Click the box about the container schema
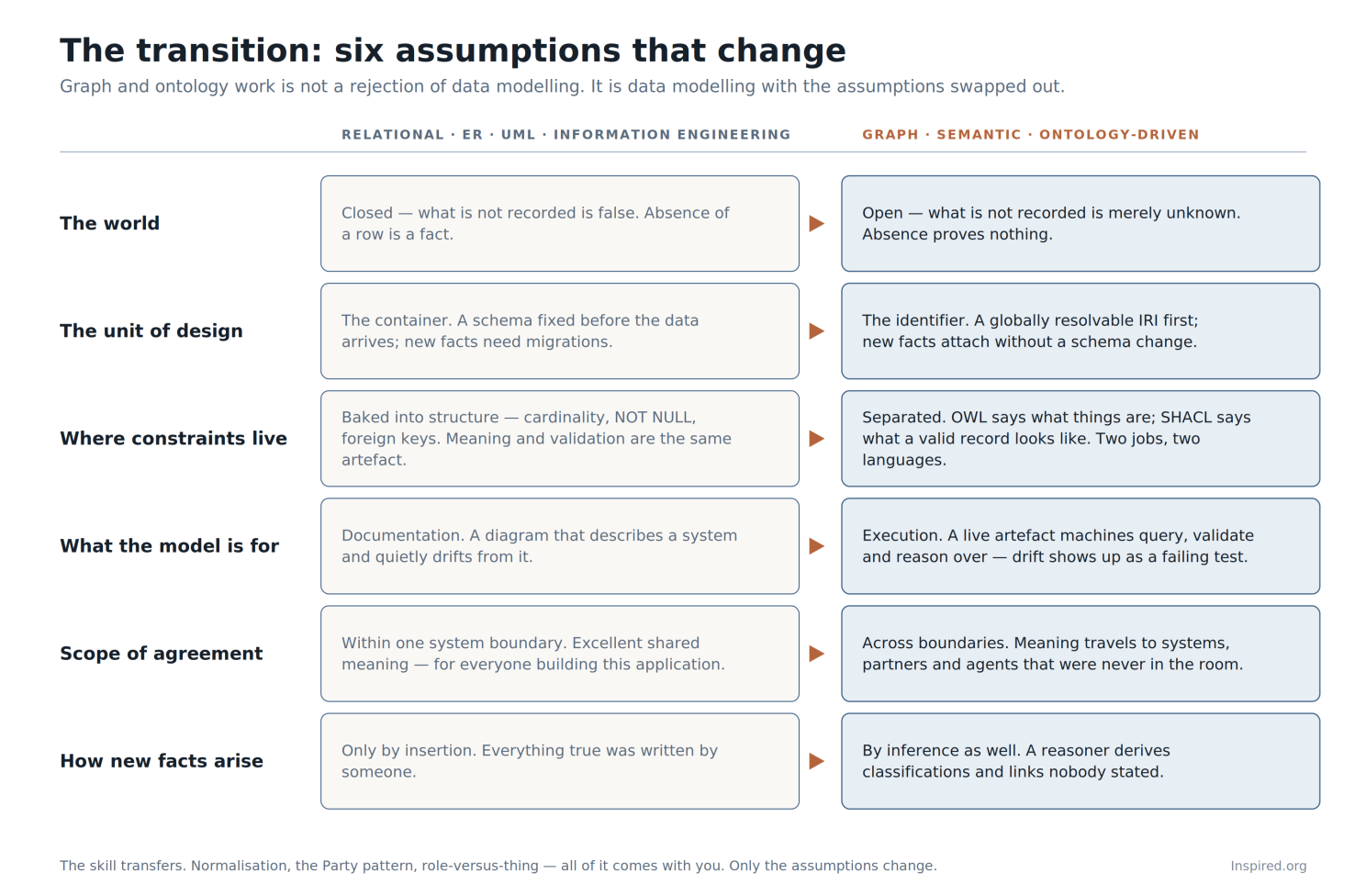Viewport: 1366px width, 896px height. click(x=560, y=331)
